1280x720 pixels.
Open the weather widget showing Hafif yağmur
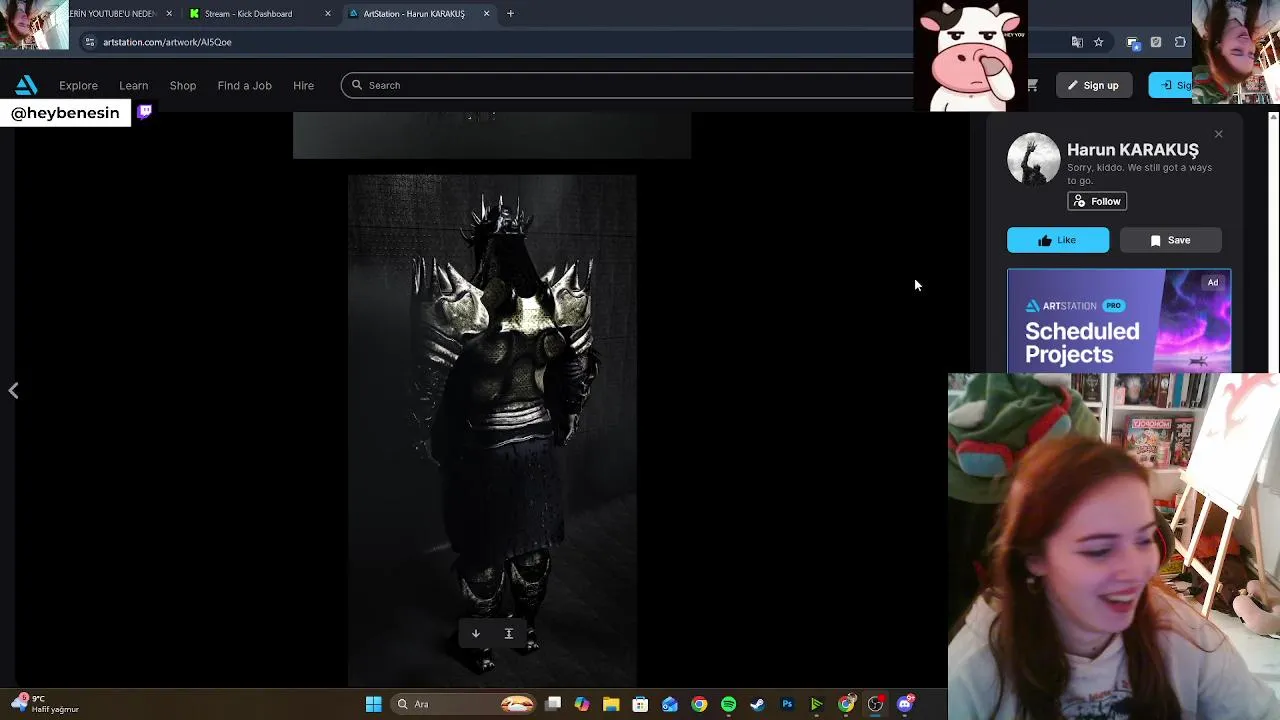pos(45,704)
